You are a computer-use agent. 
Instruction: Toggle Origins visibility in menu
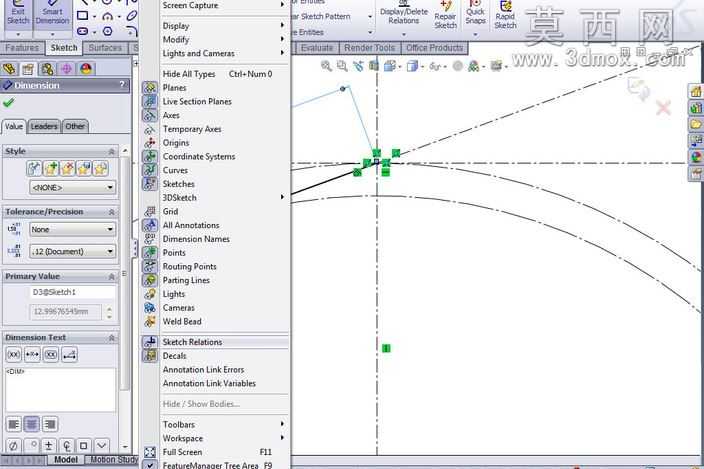[215, 143]
